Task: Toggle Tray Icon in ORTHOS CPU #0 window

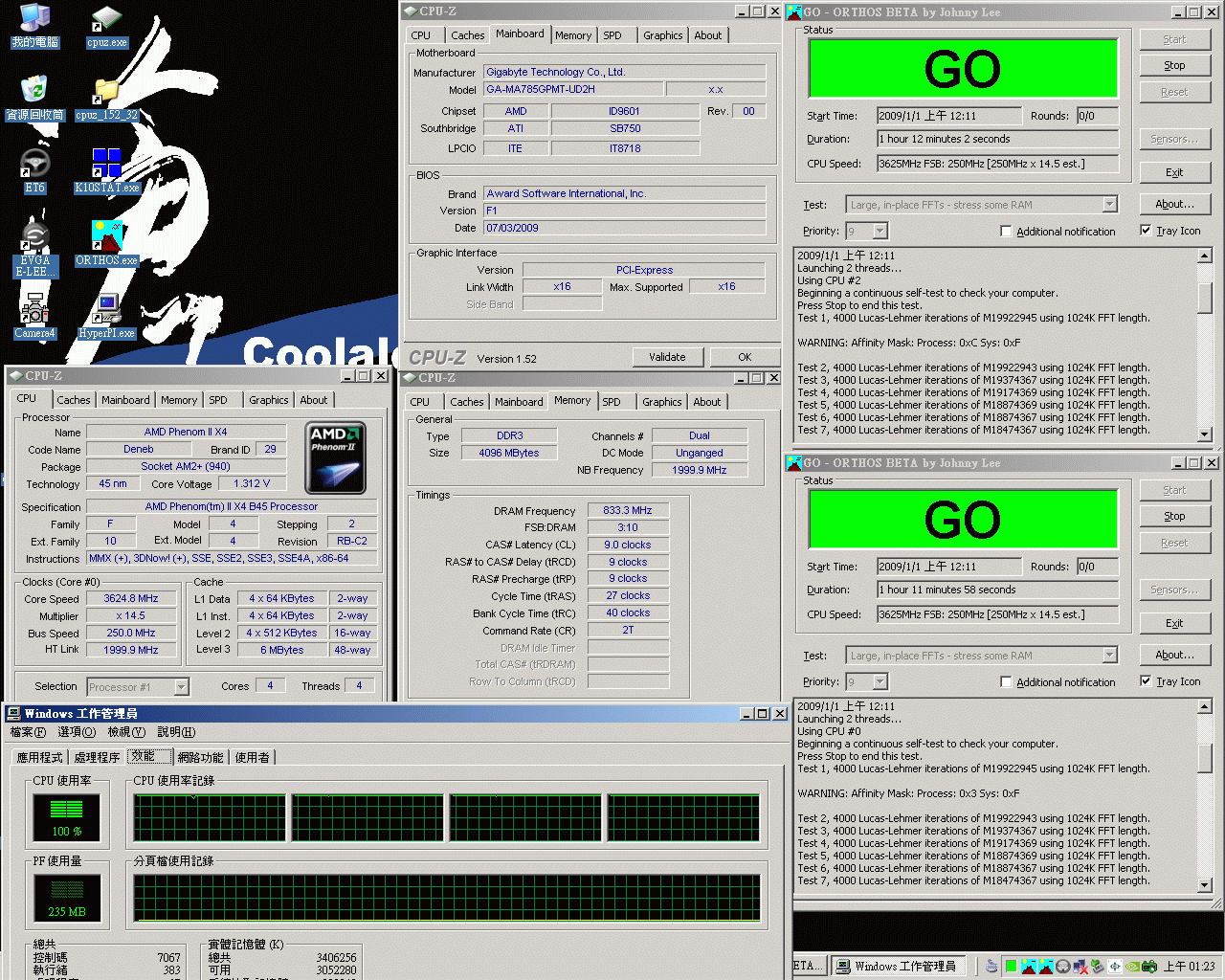Action: tap(1146, 681)
